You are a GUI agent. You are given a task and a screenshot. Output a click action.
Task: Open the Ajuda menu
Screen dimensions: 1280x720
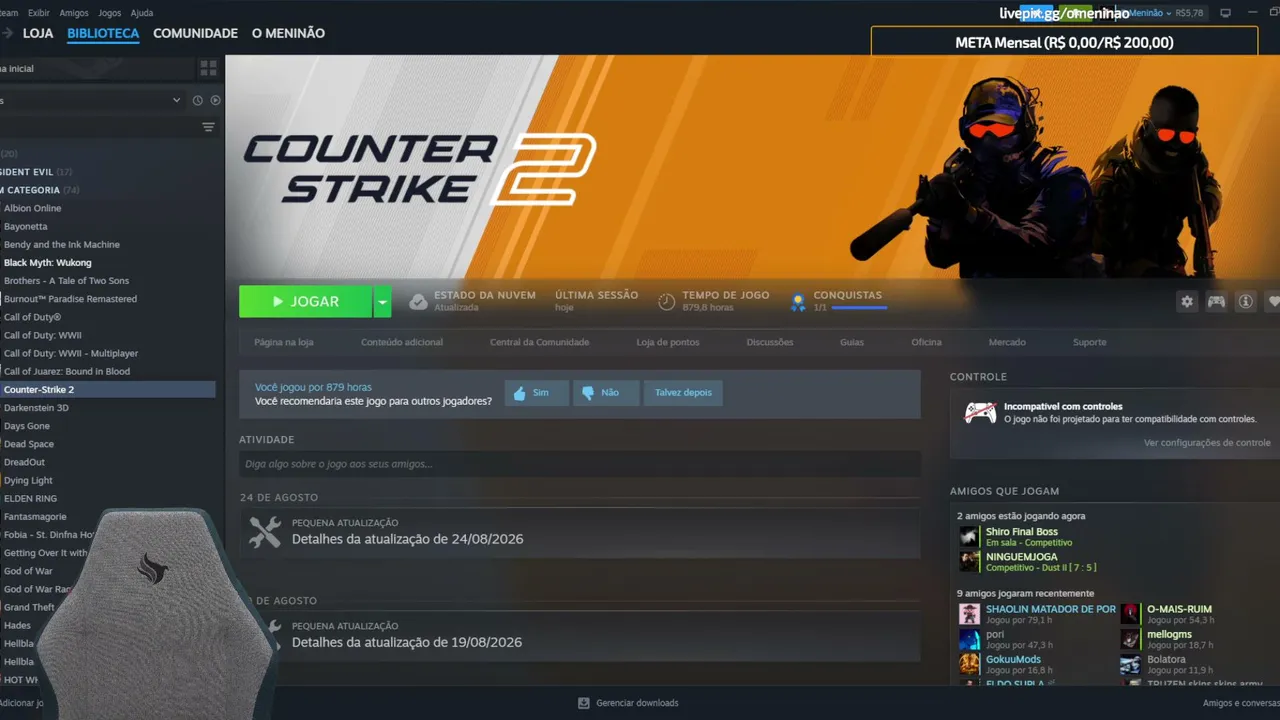coord(142,13)
